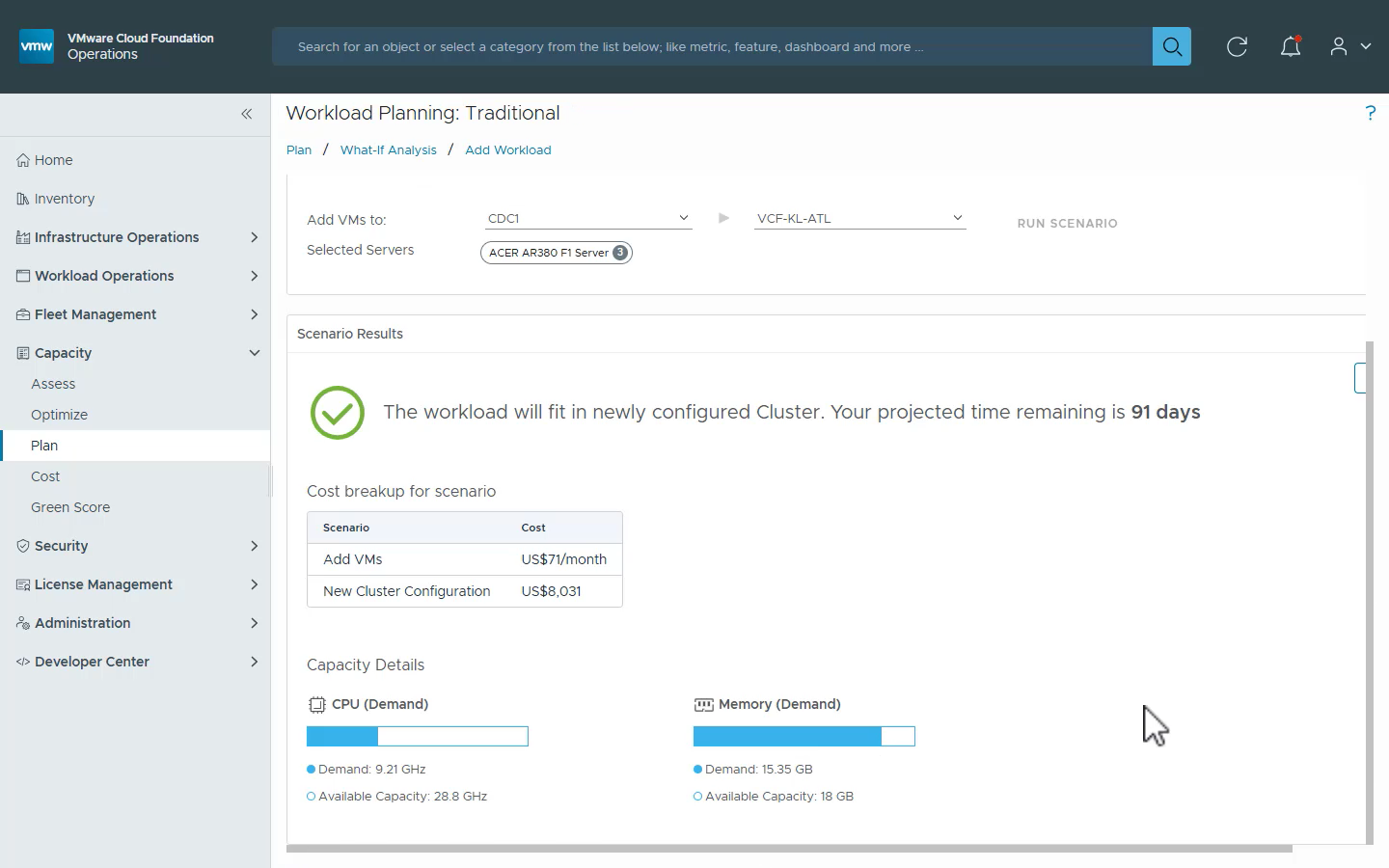Image resolution: width=1389 pixels, height=868 pixels.
Task: Click the Memory demand progress bar
Action: pos(804,737)
